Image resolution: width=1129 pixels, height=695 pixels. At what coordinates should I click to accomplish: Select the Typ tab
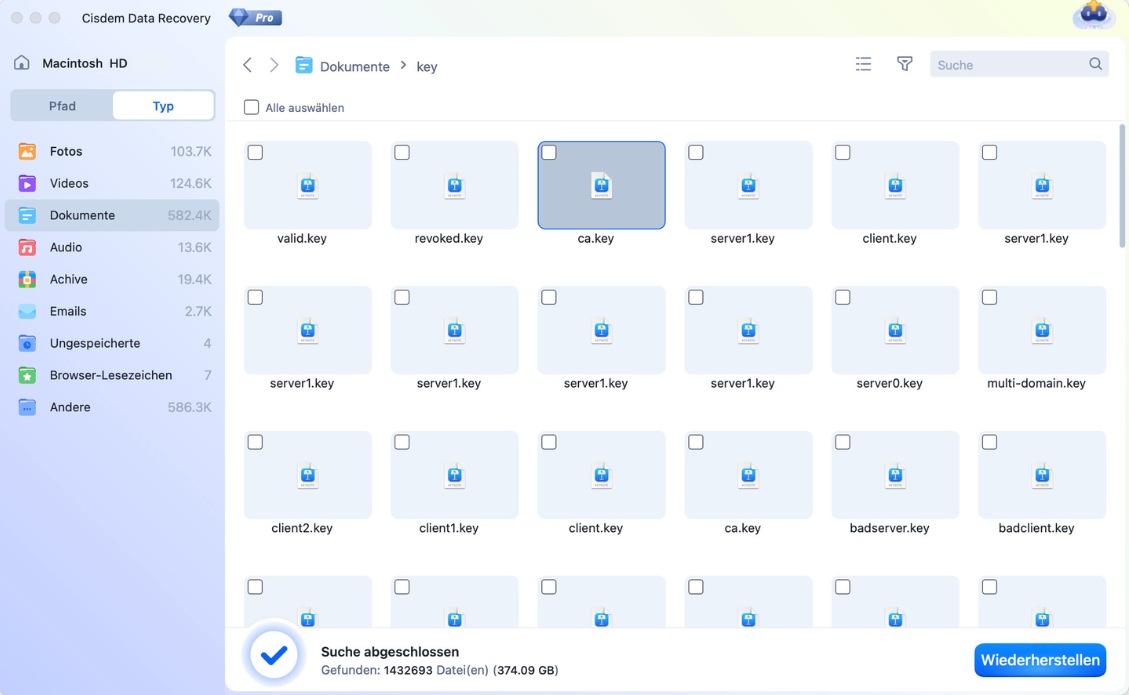163,105
